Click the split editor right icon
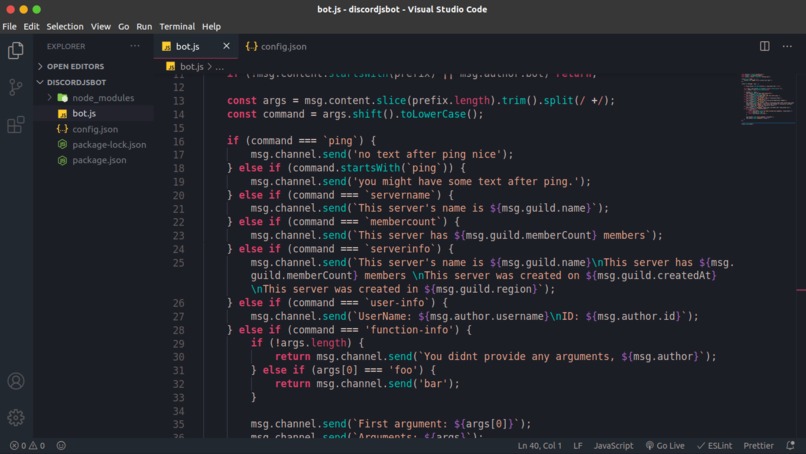Screen dimensions: 806x454 coord(764,46)
